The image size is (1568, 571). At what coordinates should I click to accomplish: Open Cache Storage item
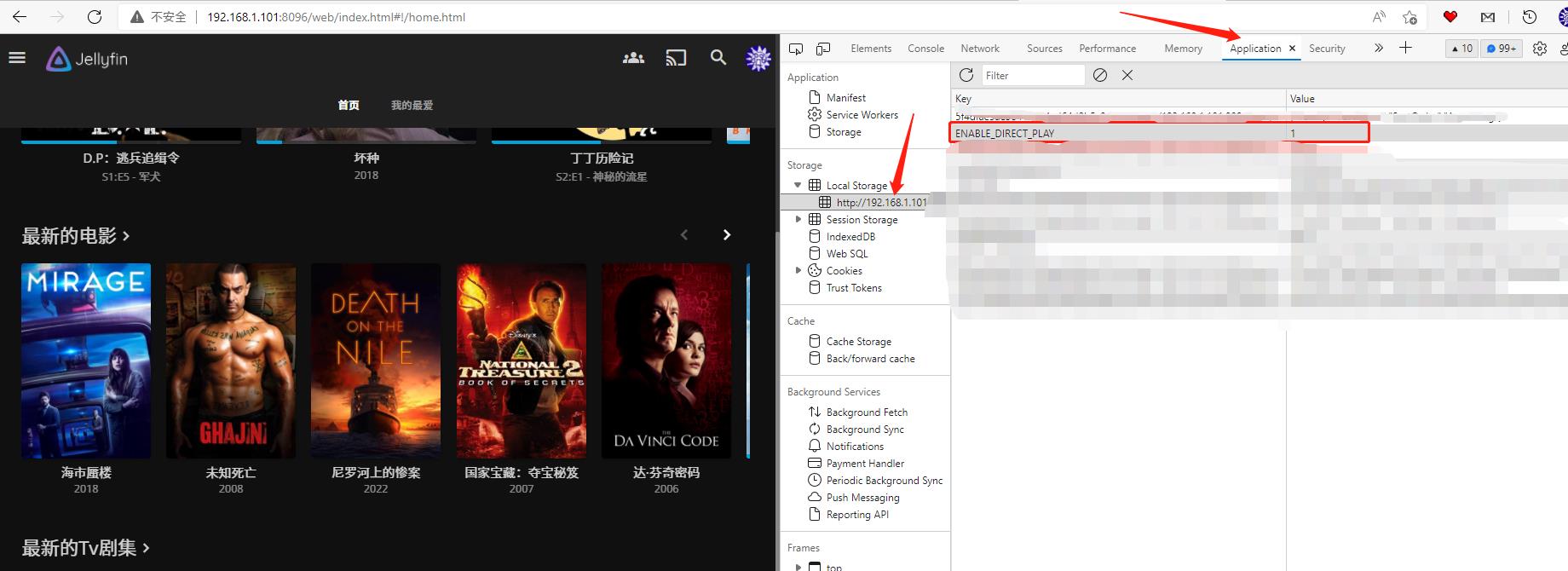[x=858, y=342]
